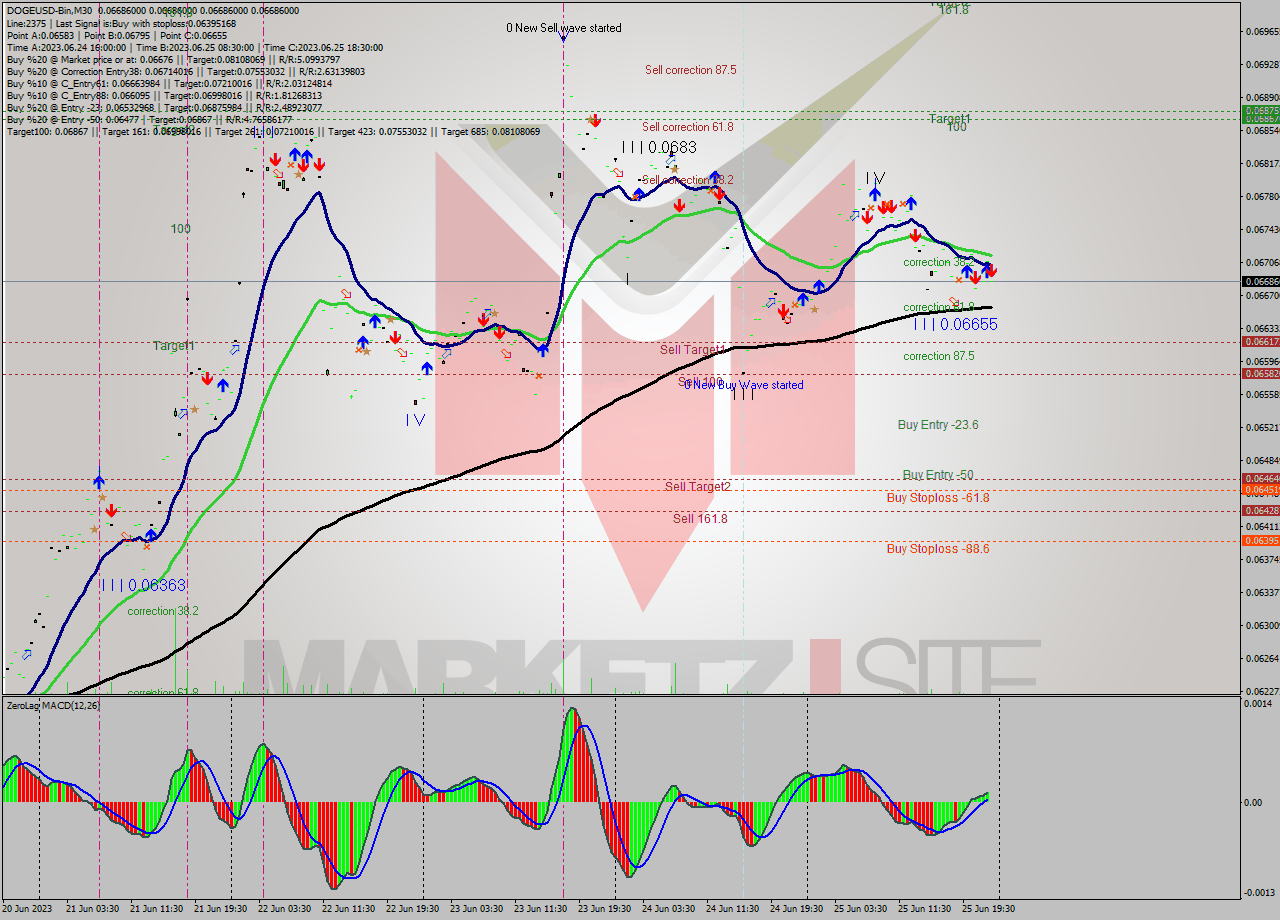This screenshot has width=1280, height=920.
Task: Click 'Target 423: 0.07553032' text
Action: pyautogui.click(x=380, y=132)
